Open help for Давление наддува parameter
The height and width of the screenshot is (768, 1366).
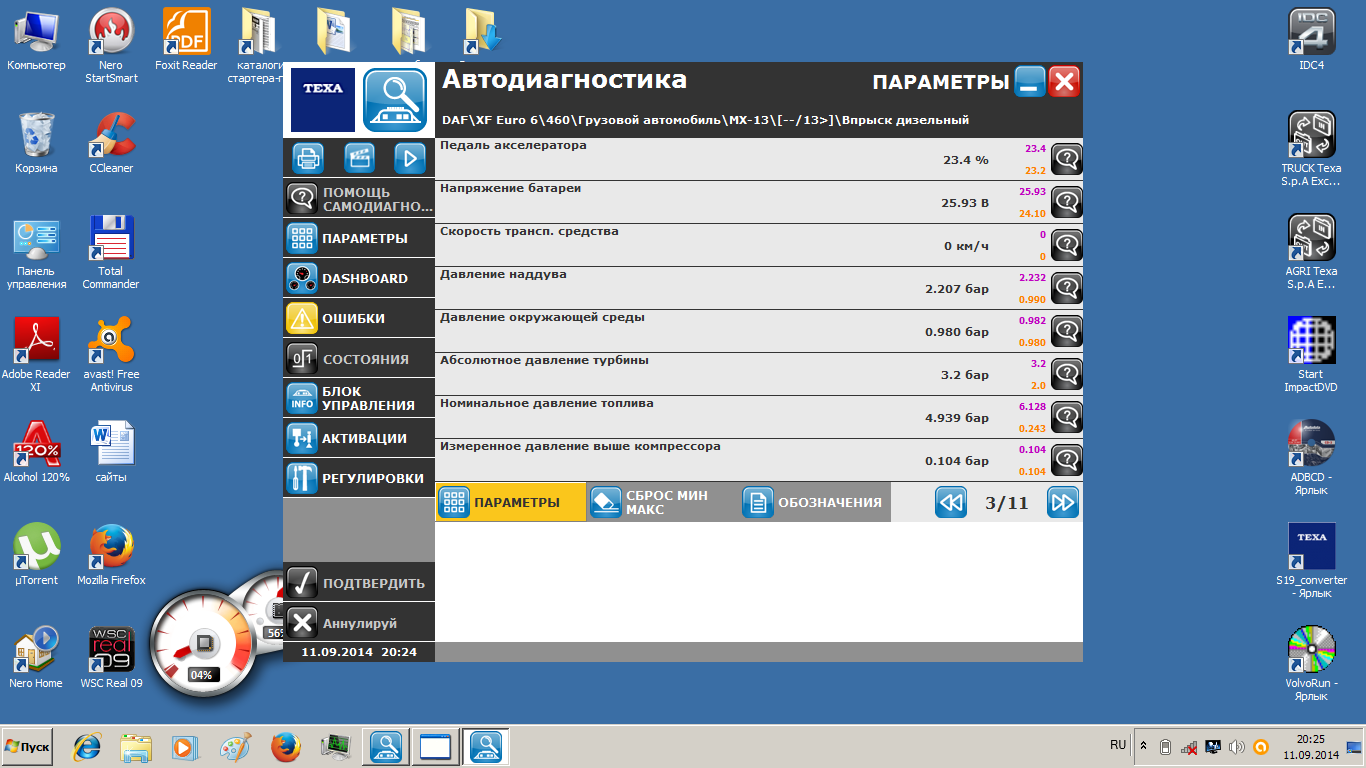tap(1067, 288)
